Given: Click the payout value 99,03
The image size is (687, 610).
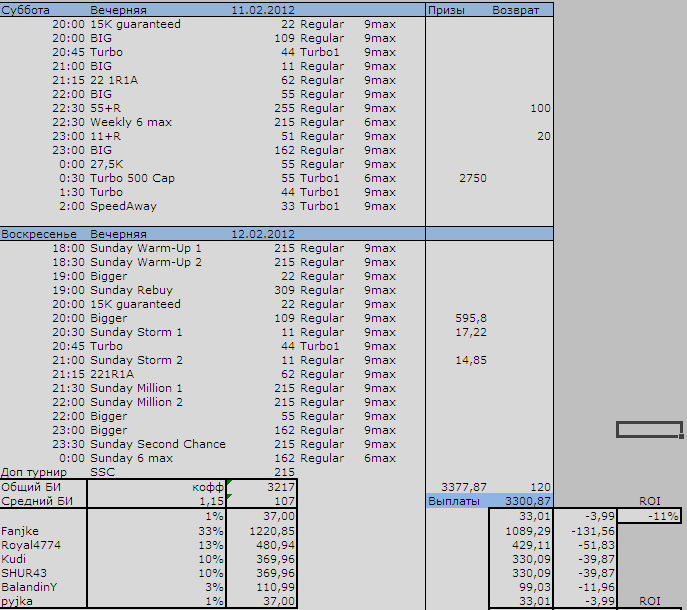Looking at the screenshot, I should (x=535, y=587).
